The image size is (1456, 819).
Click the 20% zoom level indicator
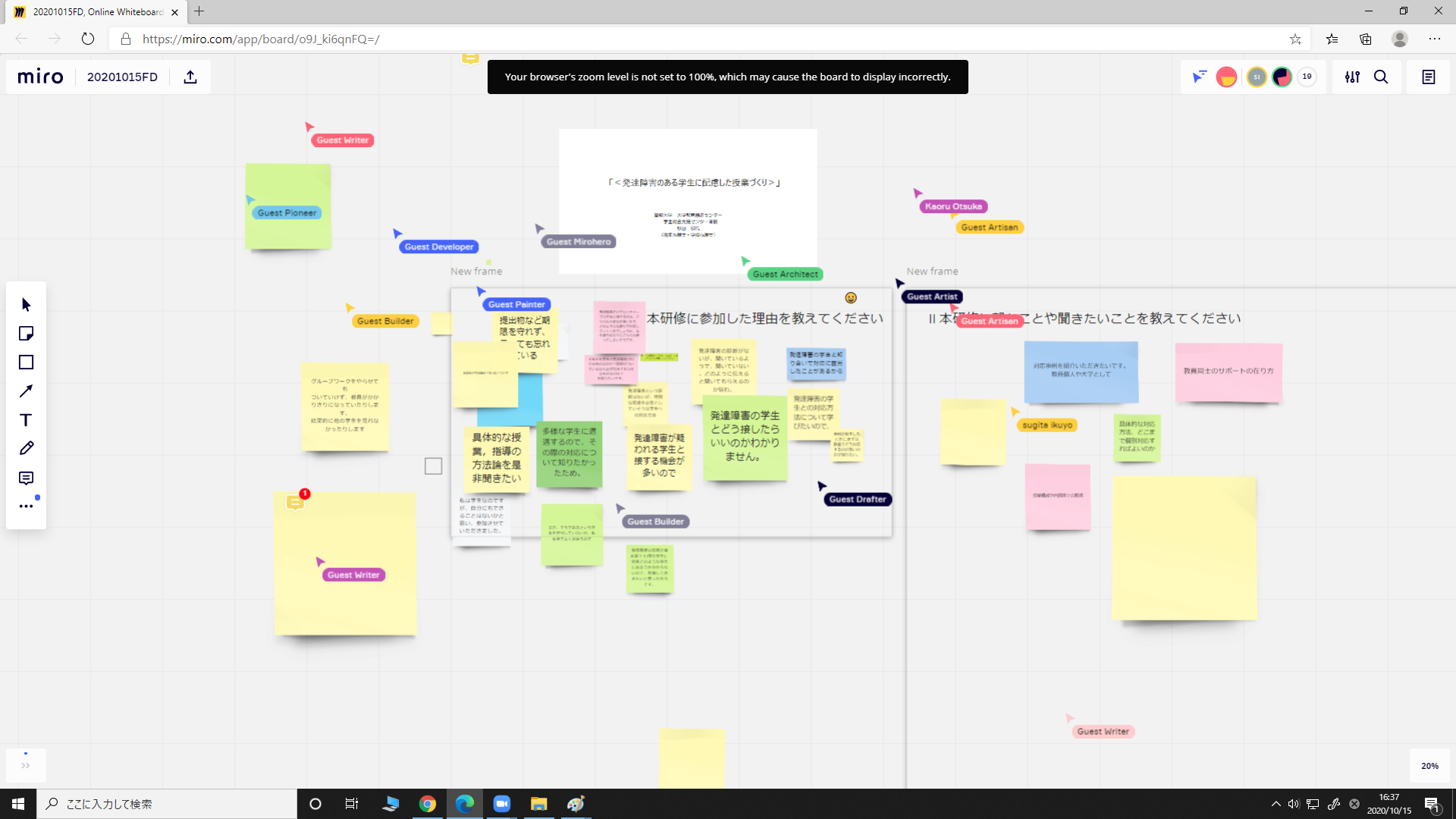(1429, 766)
